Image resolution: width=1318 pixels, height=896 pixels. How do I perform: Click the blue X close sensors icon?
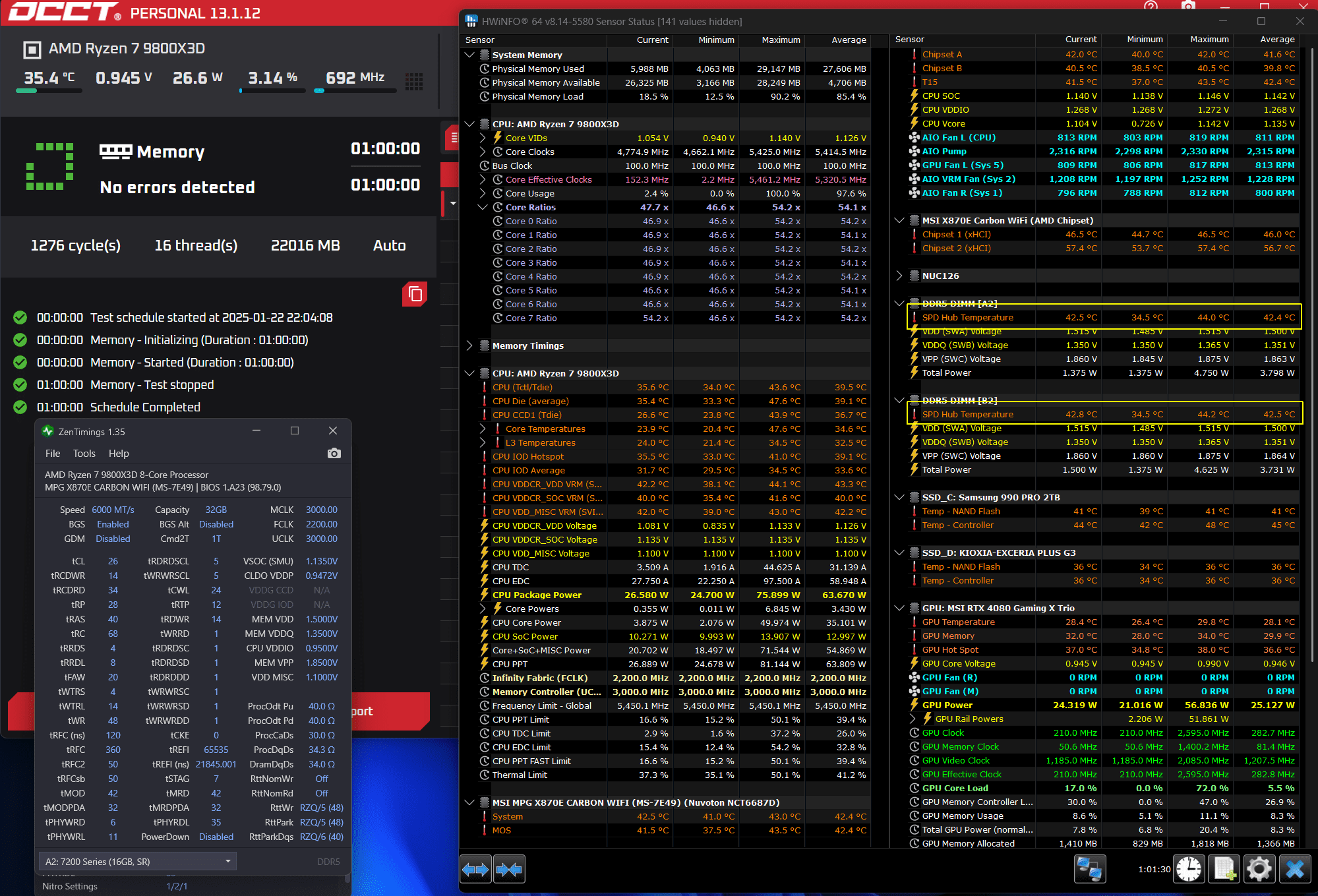(x=1295, y=869)
